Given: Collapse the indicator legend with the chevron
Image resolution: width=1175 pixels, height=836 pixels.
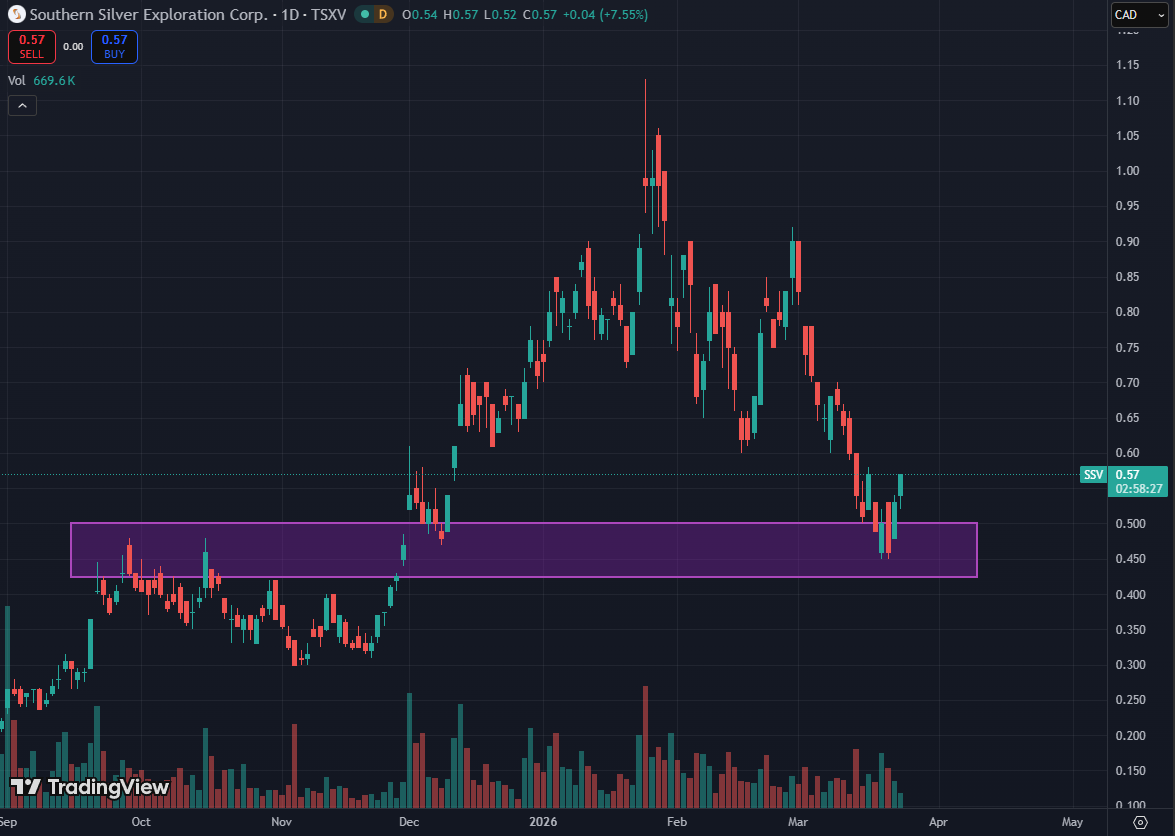Looking at the screenshot, I should (x=22, y=106).
